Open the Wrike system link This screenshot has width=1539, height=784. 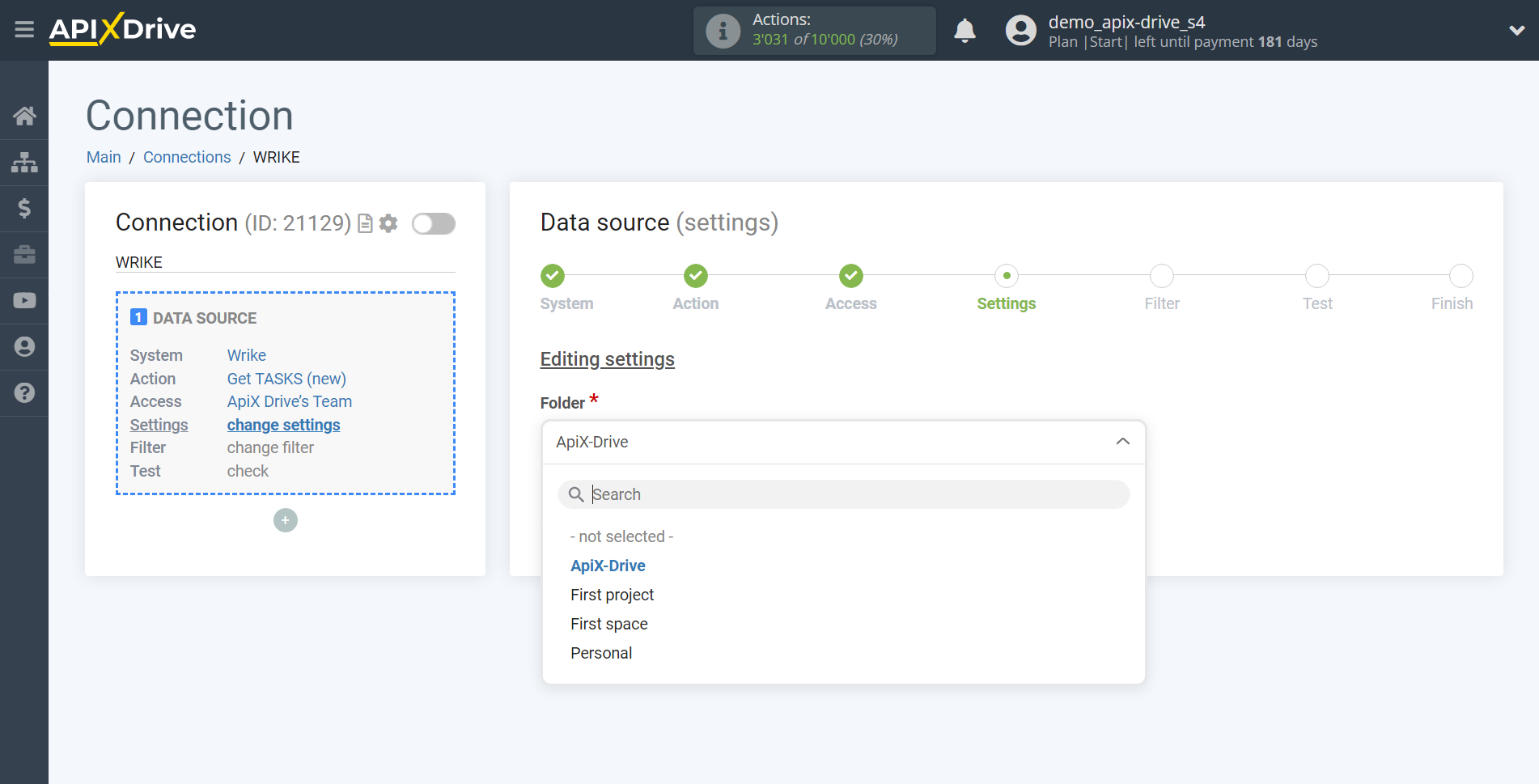coord(247,355)
